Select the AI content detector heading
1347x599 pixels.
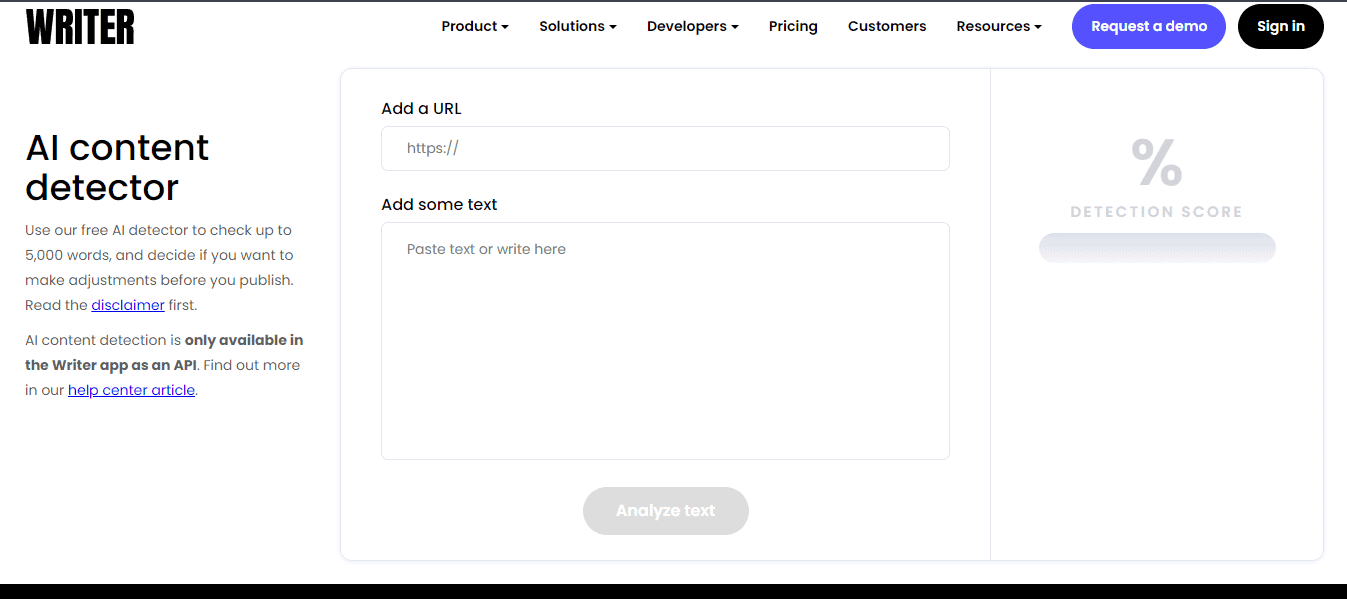click(x=117, y=167)
